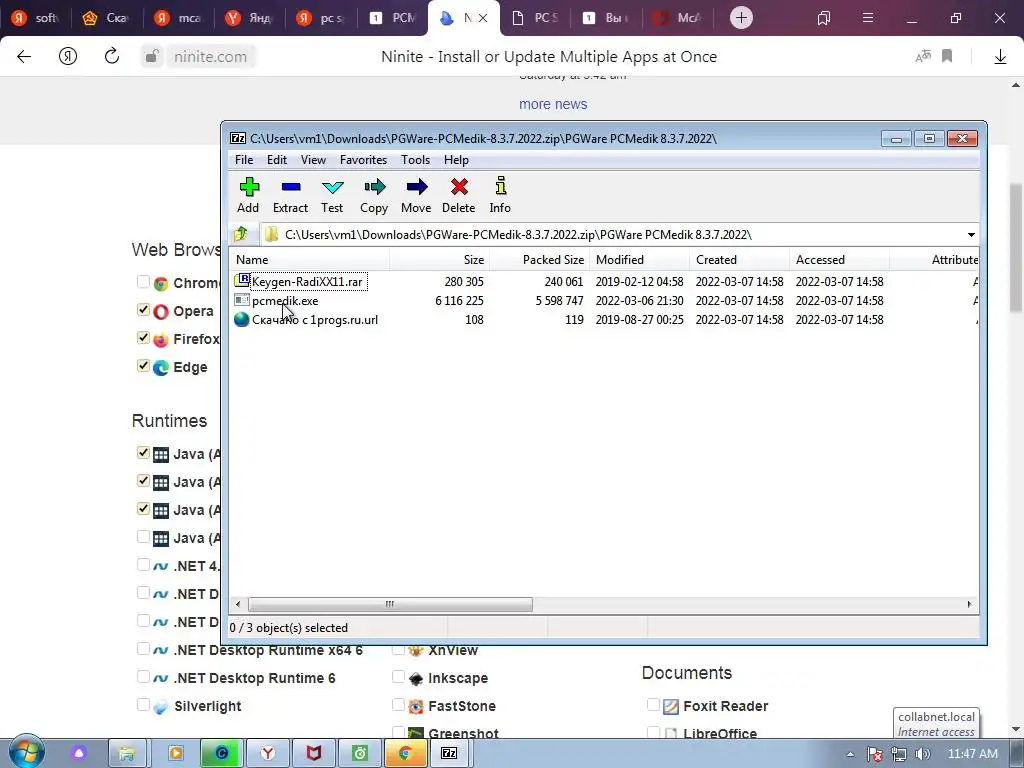This screenshot has height=768, width=1024.
Task: Expand the 7-Zip path dropdown arrow
Action: coord(971,234)
